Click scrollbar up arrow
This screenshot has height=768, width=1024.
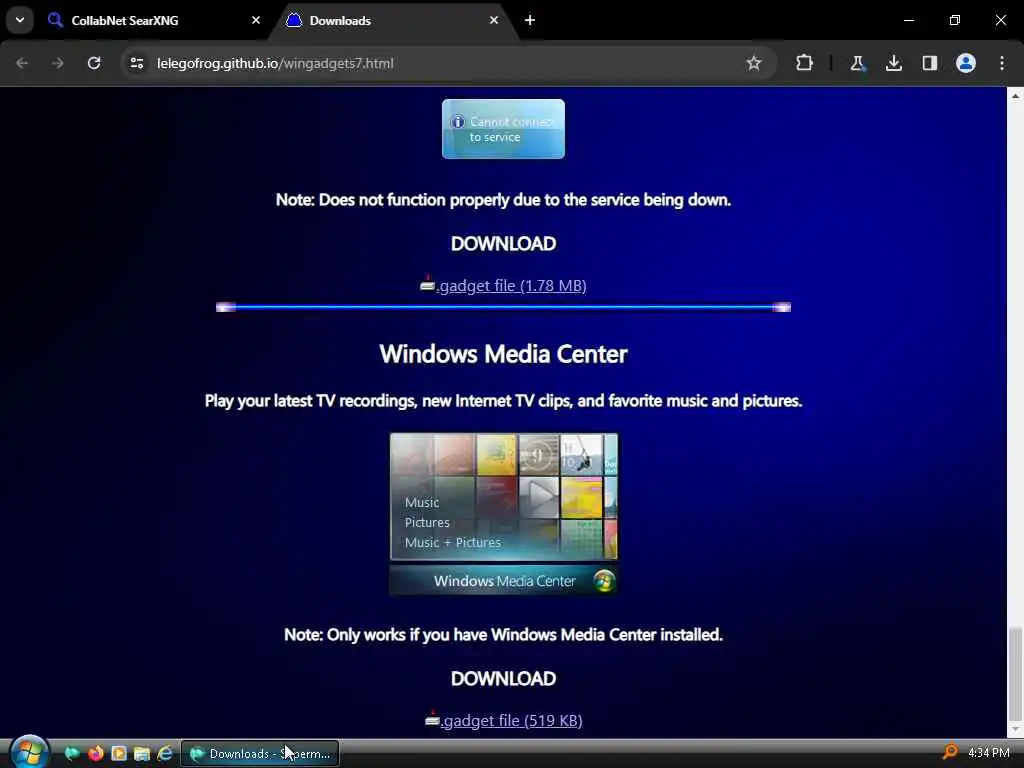point(1016,95)
